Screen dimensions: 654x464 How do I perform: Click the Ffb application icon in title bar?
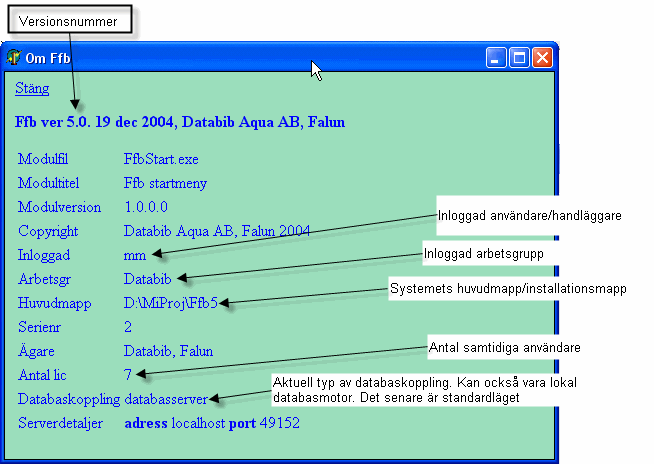(x=13, y=57)
